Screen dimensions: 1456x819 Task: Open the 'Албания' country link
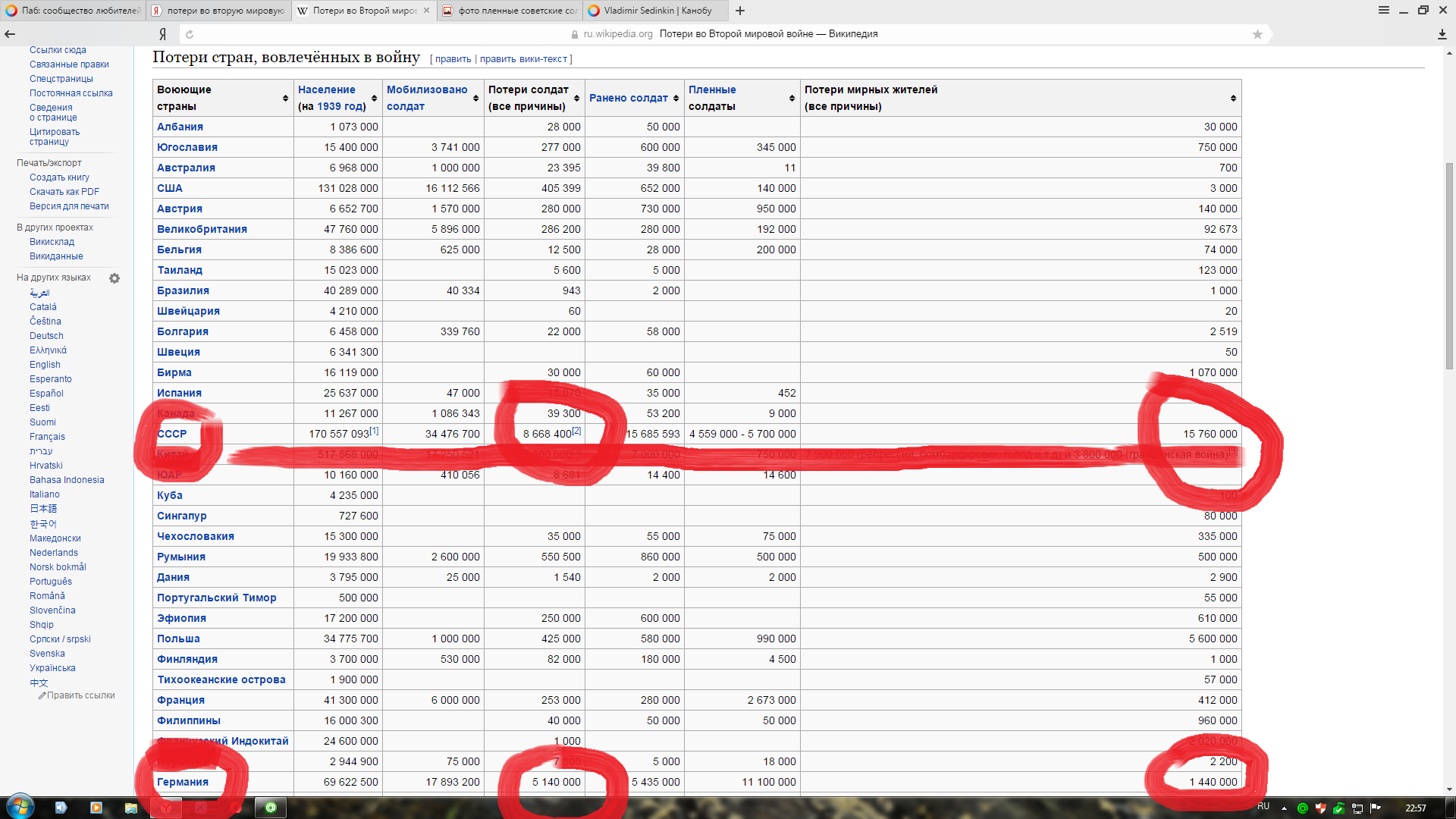180,127
